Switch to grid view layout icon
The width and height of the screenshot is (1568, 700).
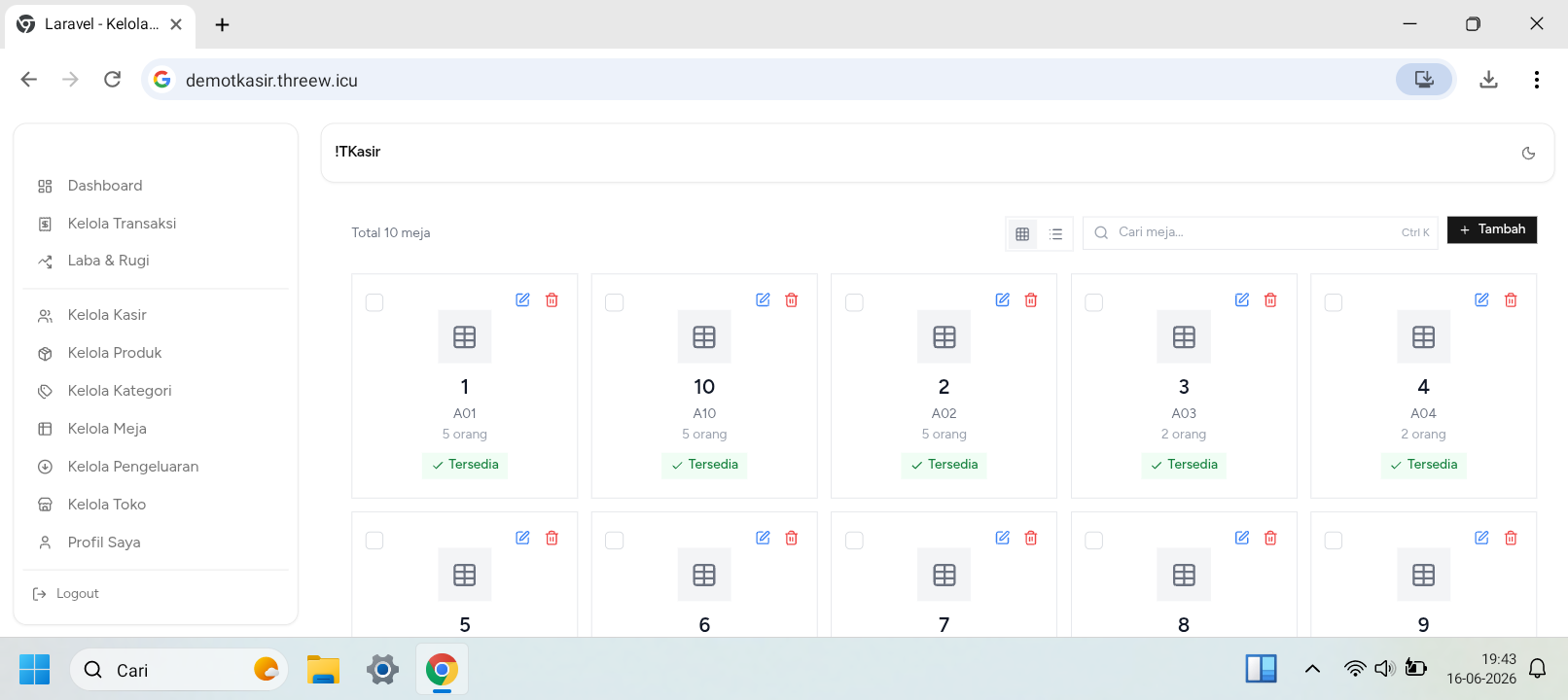pos(1022,234)
